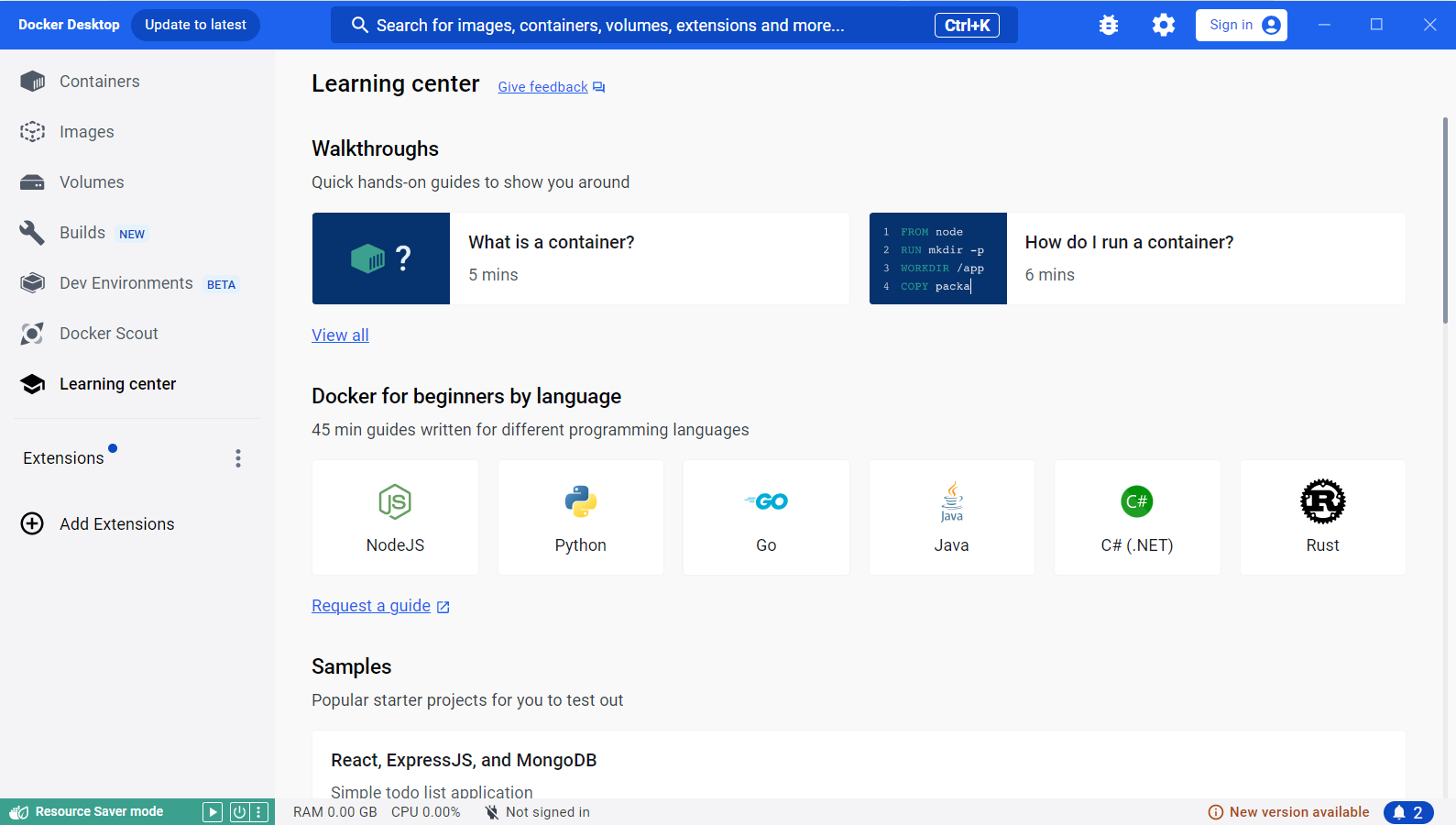Click the Request a guide link

(380, 606)
